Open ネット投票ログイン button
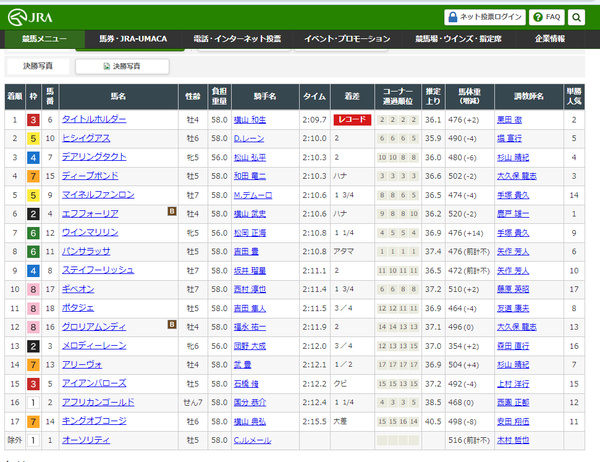600x462 pixels. [485, 17]
